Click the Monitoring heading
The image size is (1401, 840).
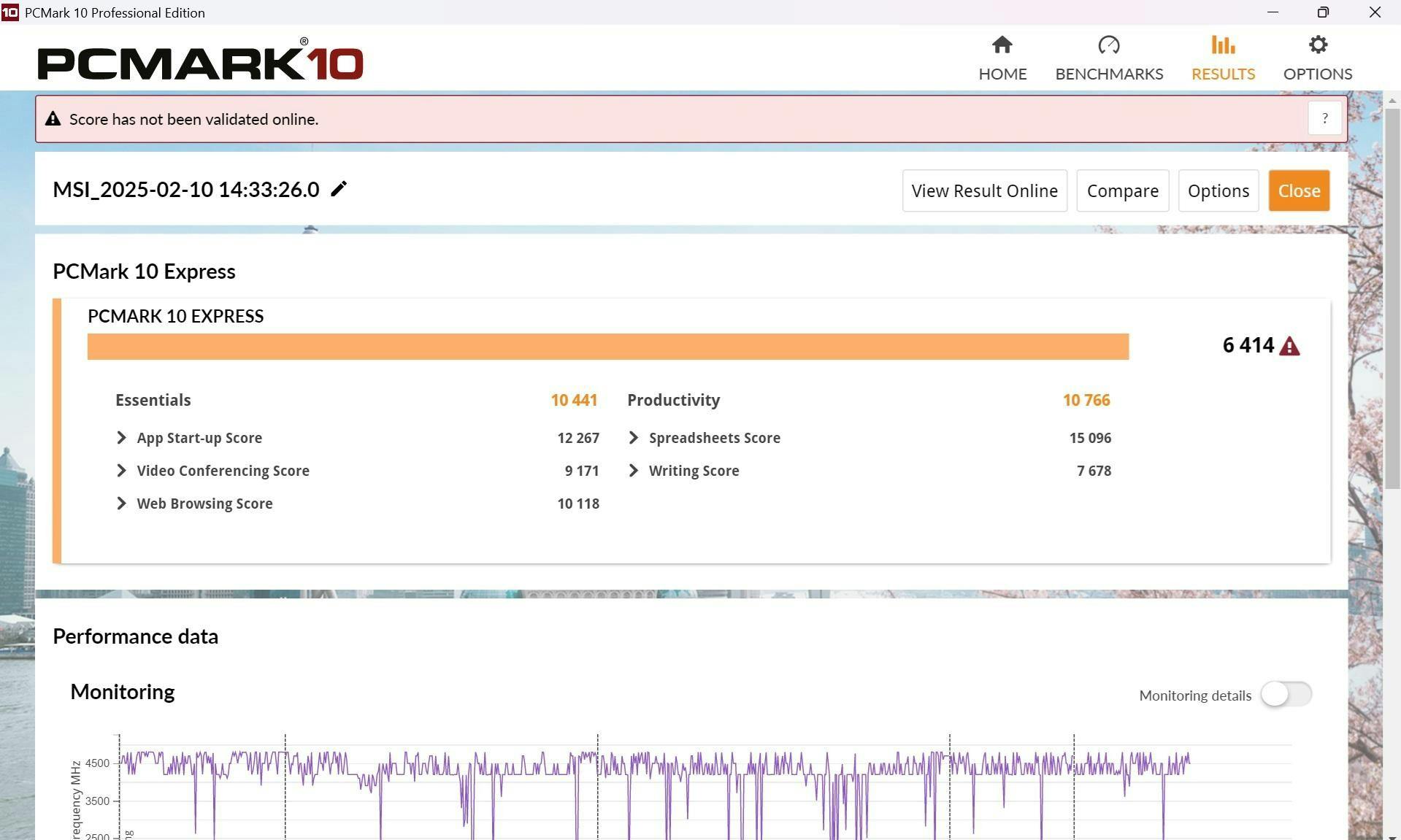pos(123,692)
